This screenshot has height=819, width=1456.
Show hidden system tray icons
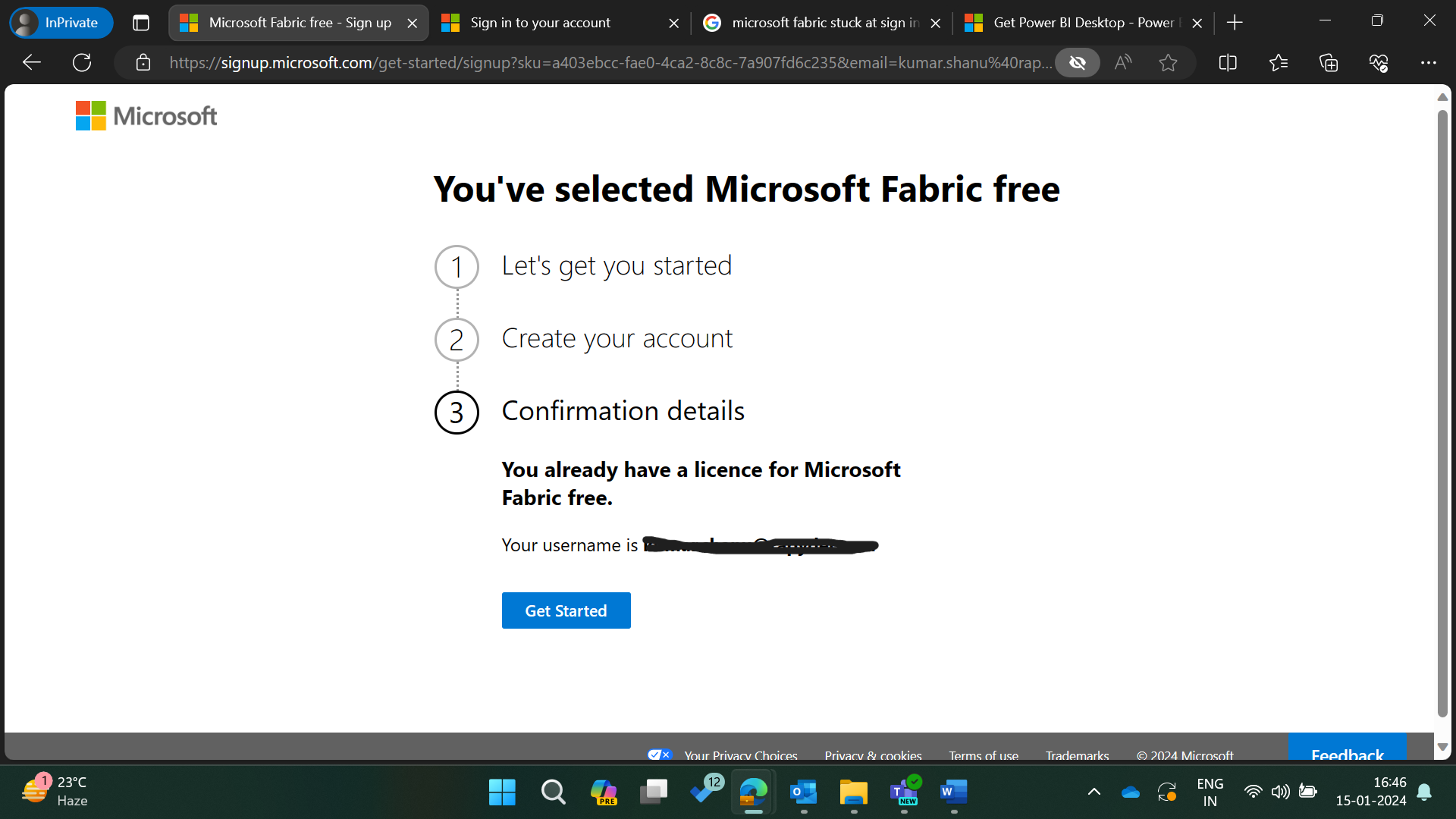tap(1094, 792)
